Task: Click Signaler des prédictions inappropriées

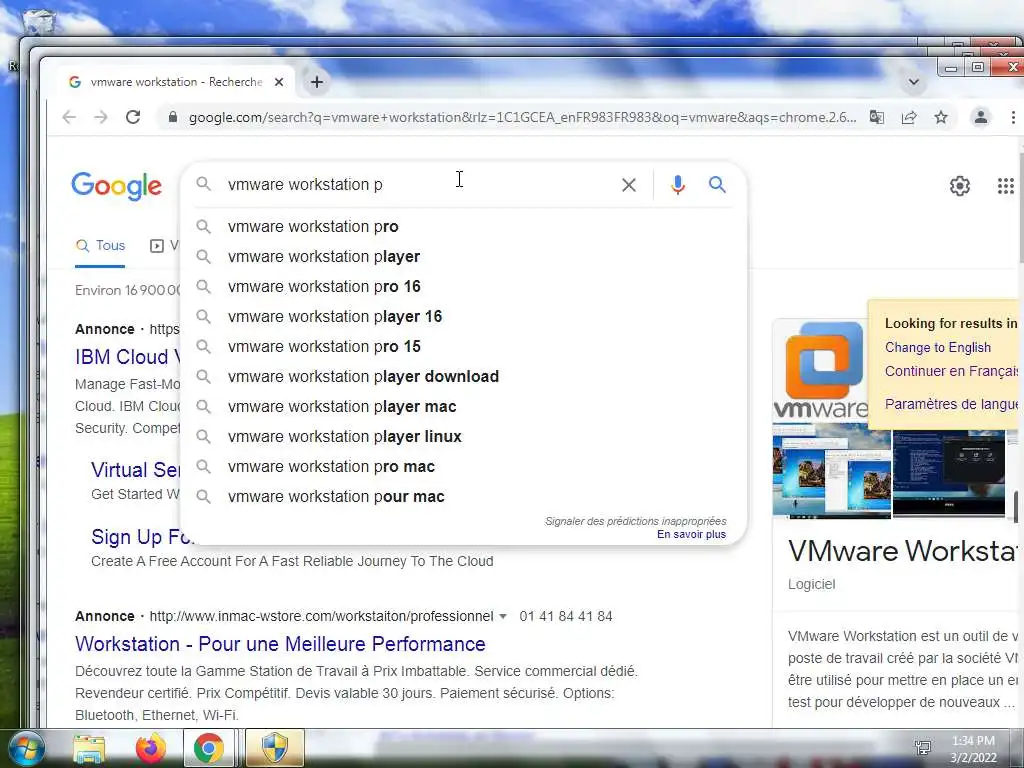Action: pos(635,521)
